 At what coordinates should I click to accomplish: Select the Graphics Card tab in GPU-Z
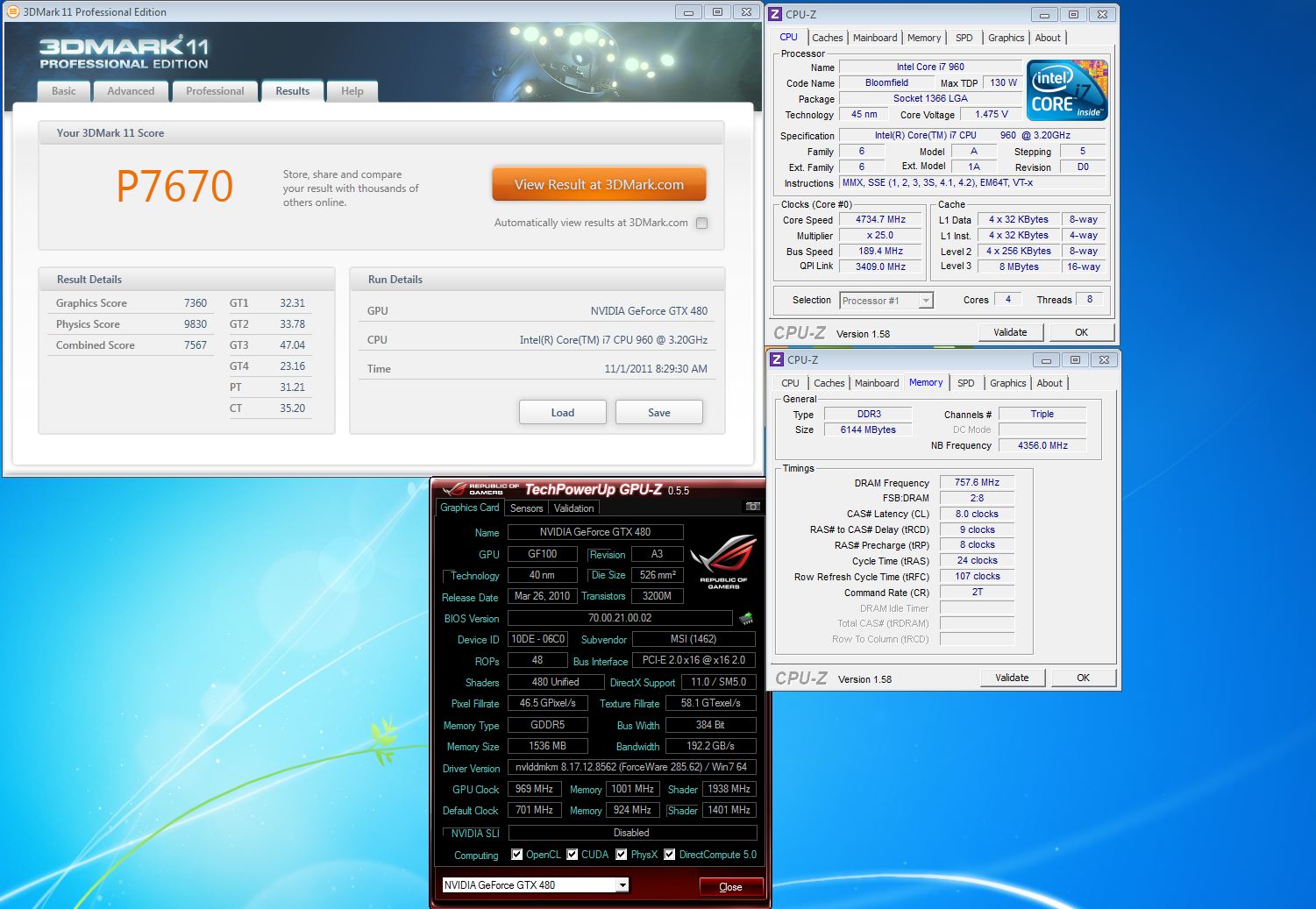click(x=470, y=508)
